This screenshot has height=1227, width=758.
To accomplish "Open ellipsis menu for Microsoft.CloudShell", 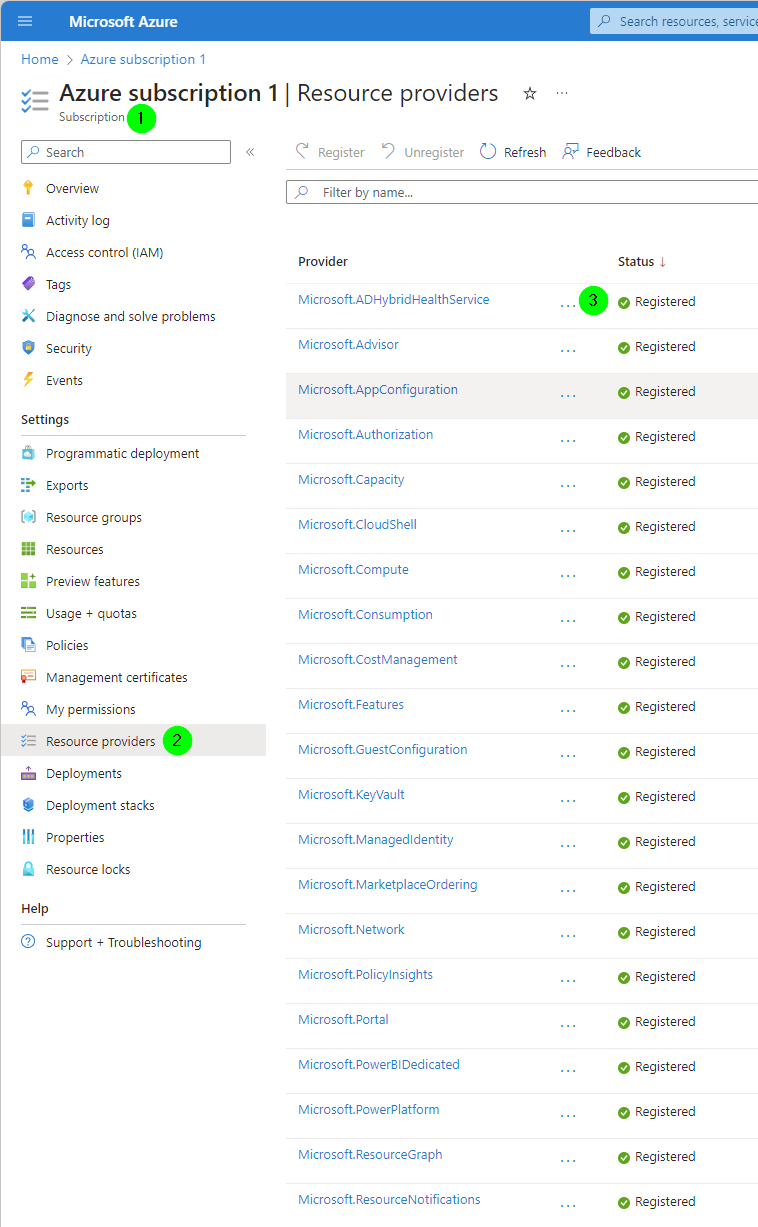I will 568,530.
